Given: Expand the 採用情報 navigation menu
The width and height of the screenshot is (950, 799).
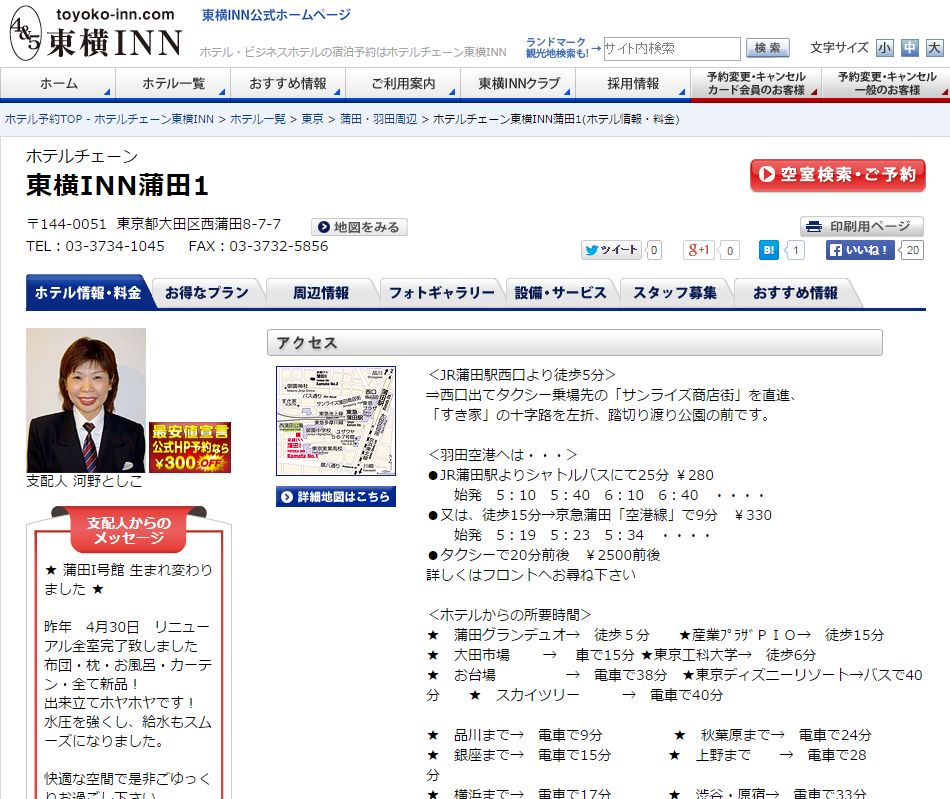Looking at the screenshot, I should point(633,84).
